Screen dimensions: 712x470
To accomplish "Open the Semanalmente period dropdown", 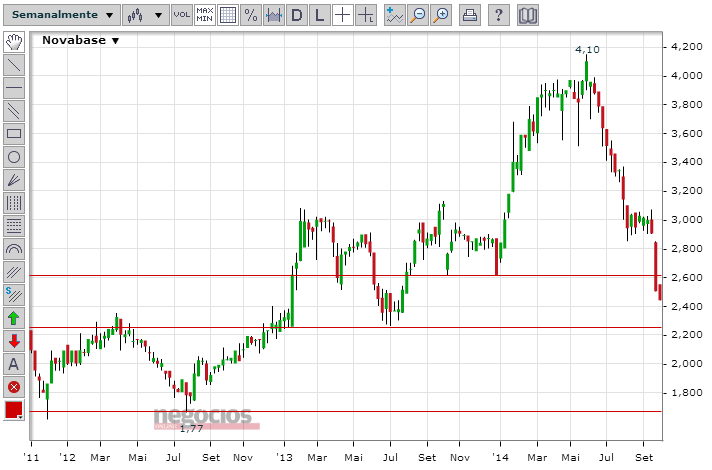I will (62, 15).
